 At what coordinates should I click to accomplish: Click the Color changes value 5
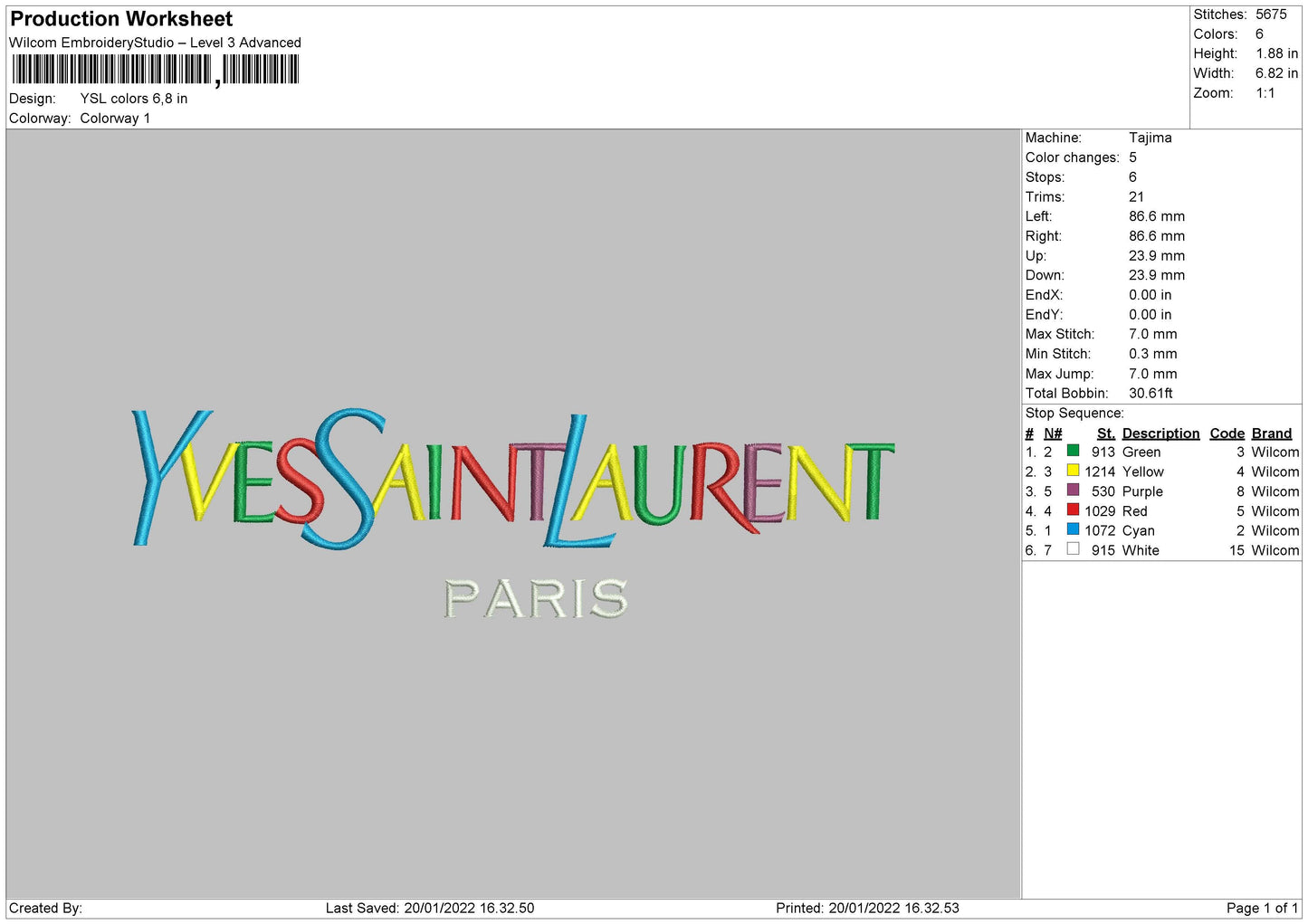point(1132,157)
